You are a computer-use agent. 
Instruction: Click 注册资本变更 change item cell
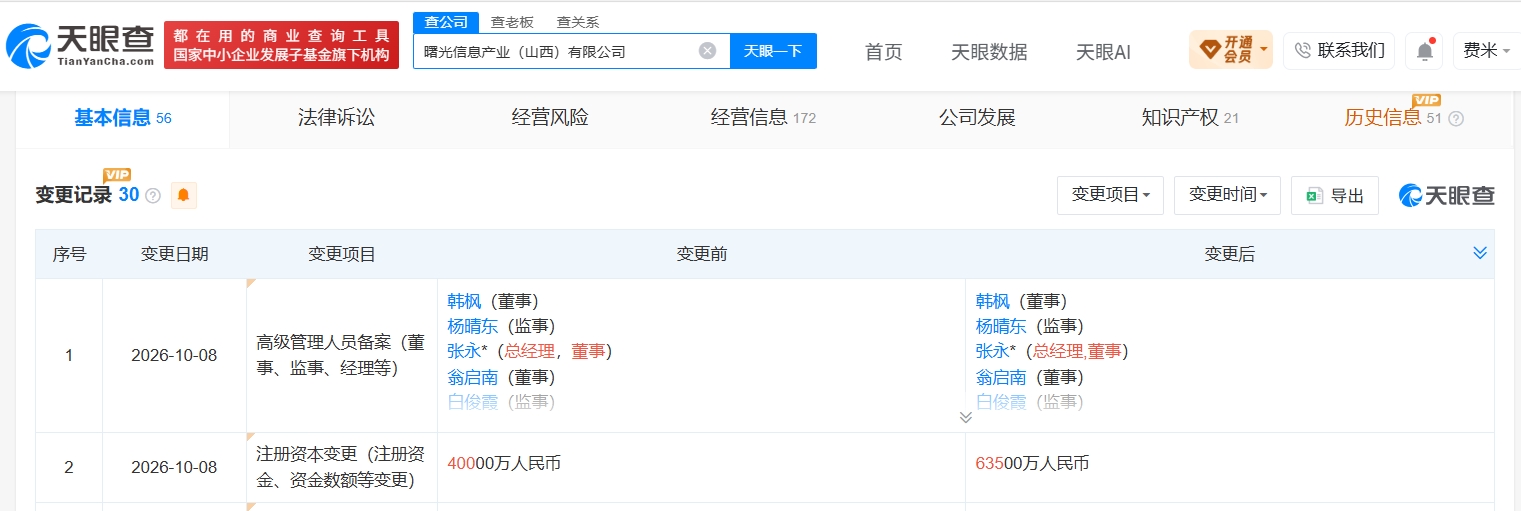click(x=342, y=467)
